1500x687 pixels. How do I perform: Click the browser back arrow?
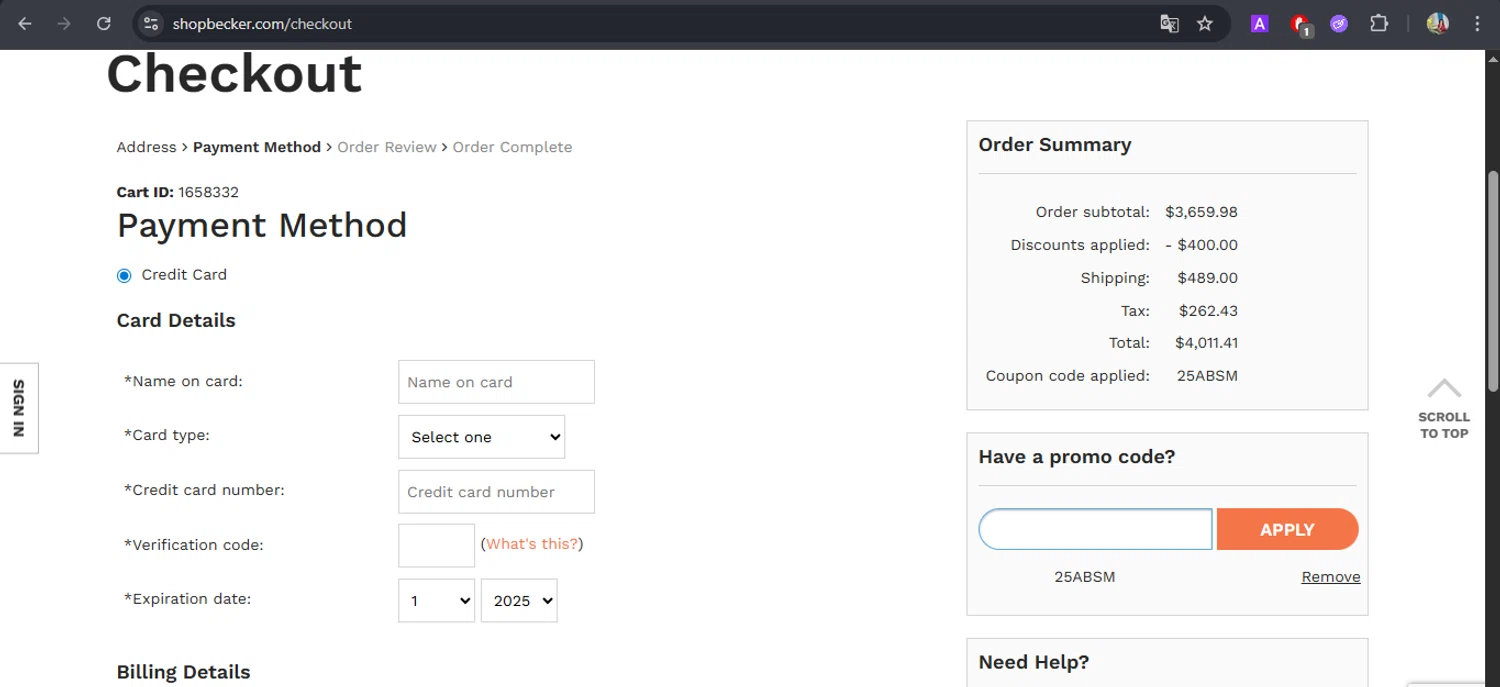pos(25,24)
